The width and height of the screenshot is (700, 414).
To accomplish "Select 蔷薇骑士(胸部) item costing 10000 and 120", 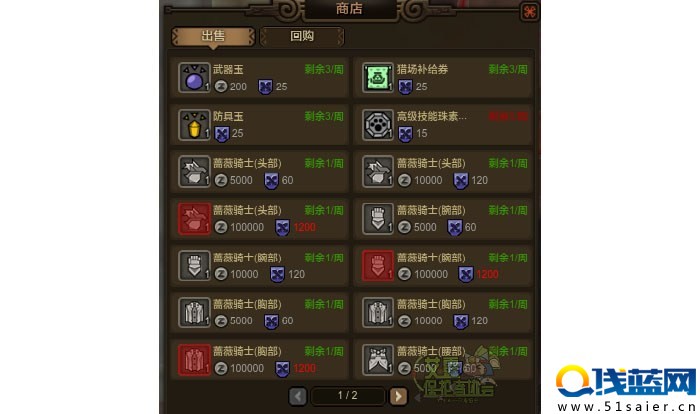I will coord(443,313).
